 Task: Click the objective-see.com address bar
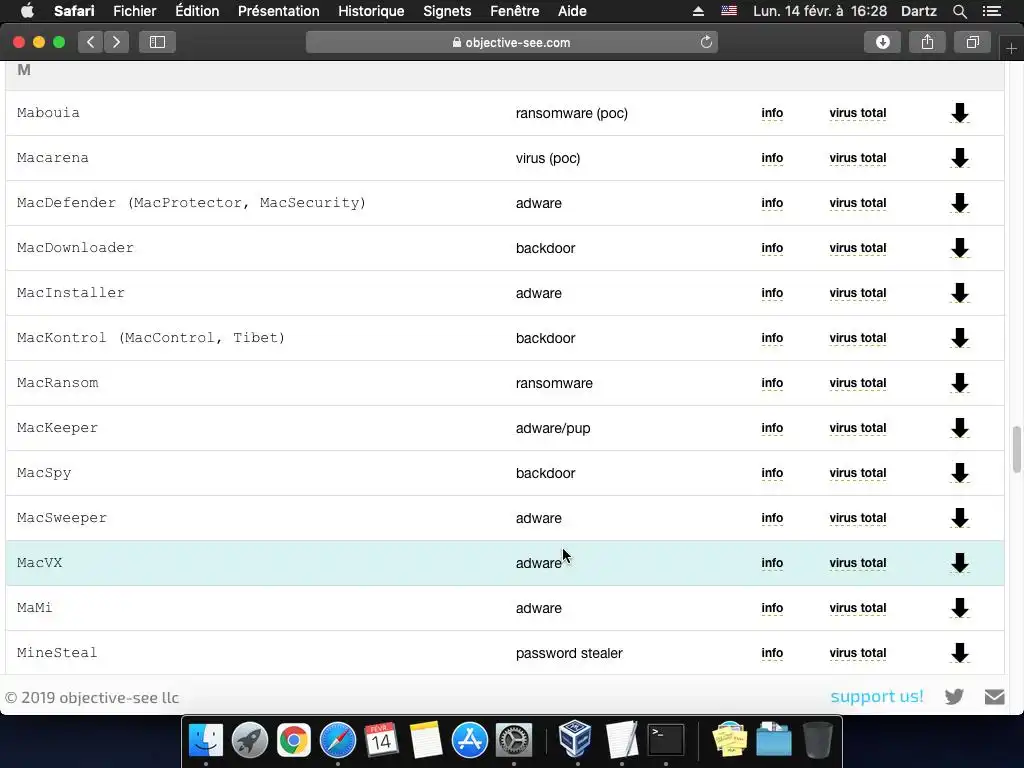pos(511,42)
